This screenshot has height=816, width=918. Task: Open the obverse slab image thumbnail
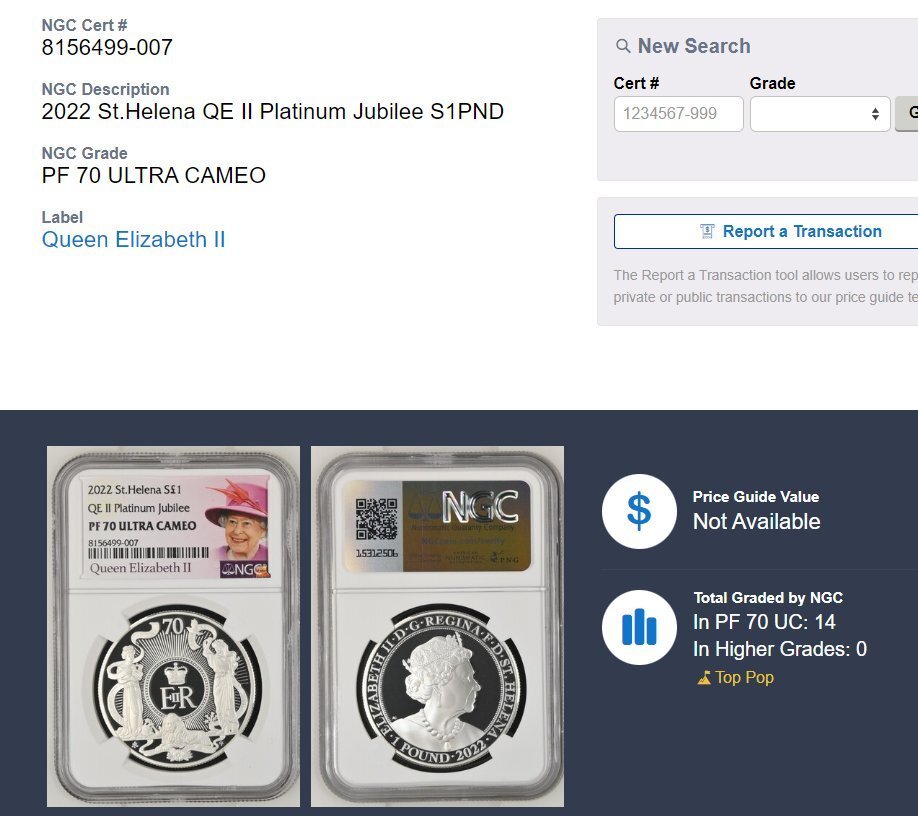(173, 626)
